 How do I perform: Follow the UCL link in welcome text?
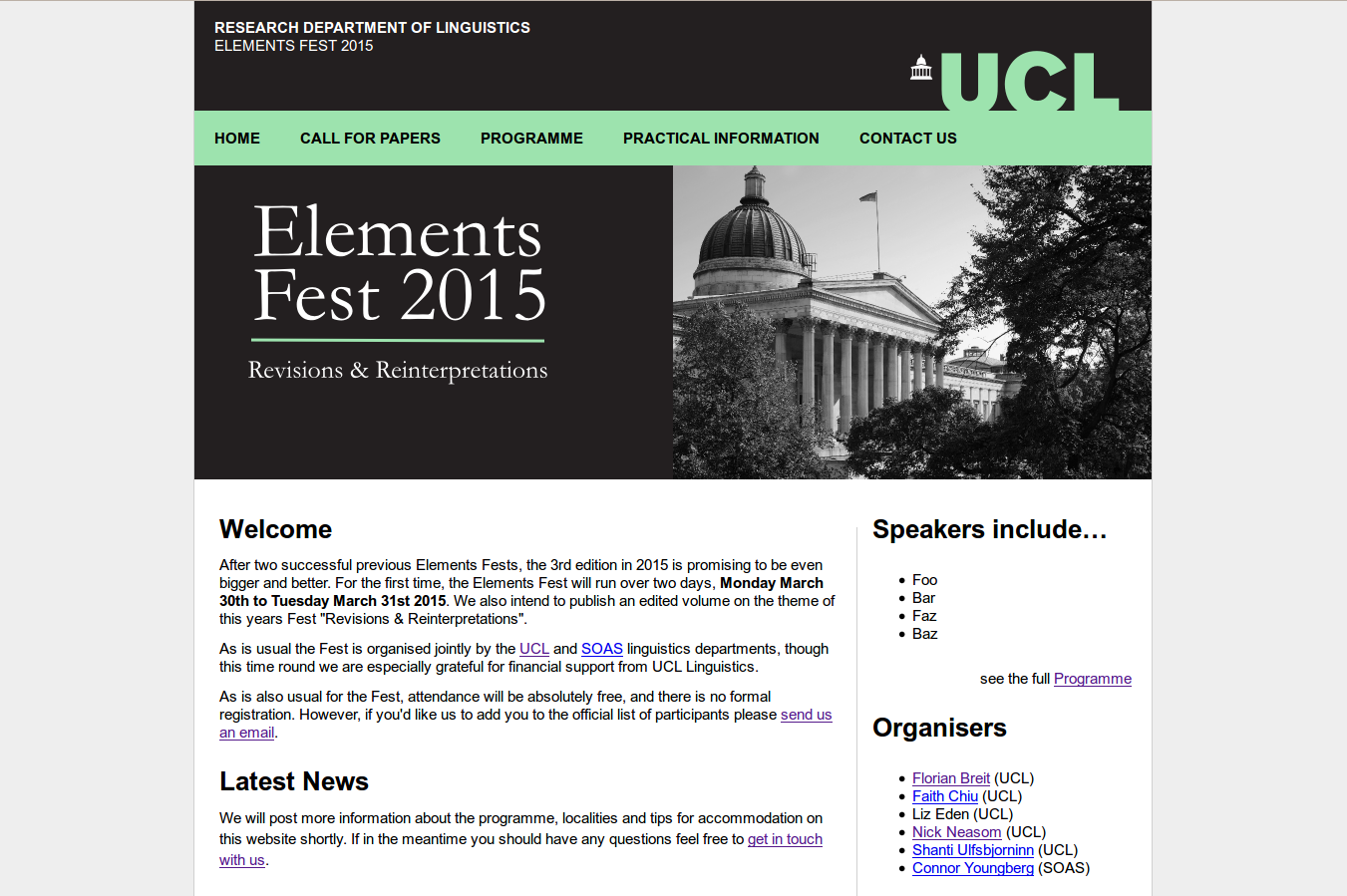click(534, 649)
